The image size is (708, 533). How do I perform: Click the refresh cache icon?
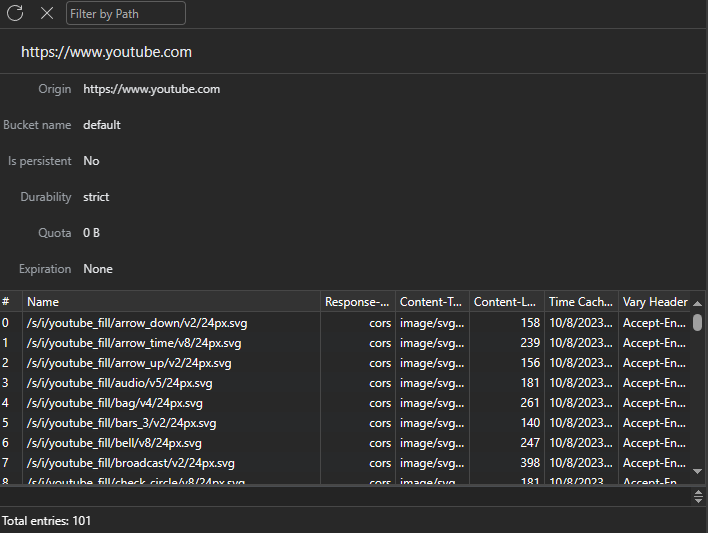15,13
